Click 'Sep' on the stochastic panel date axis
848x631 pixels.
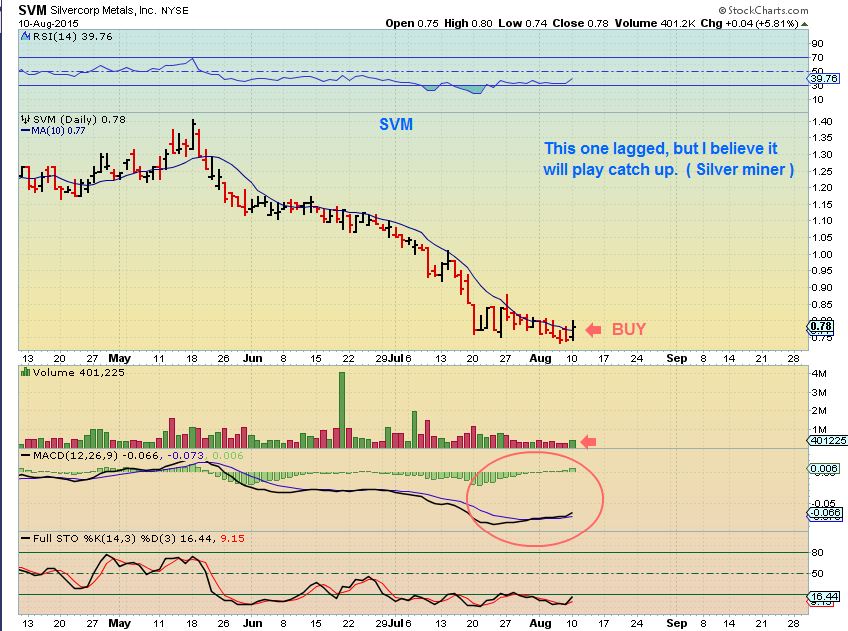pyautogui.click(x=677, y=623)
